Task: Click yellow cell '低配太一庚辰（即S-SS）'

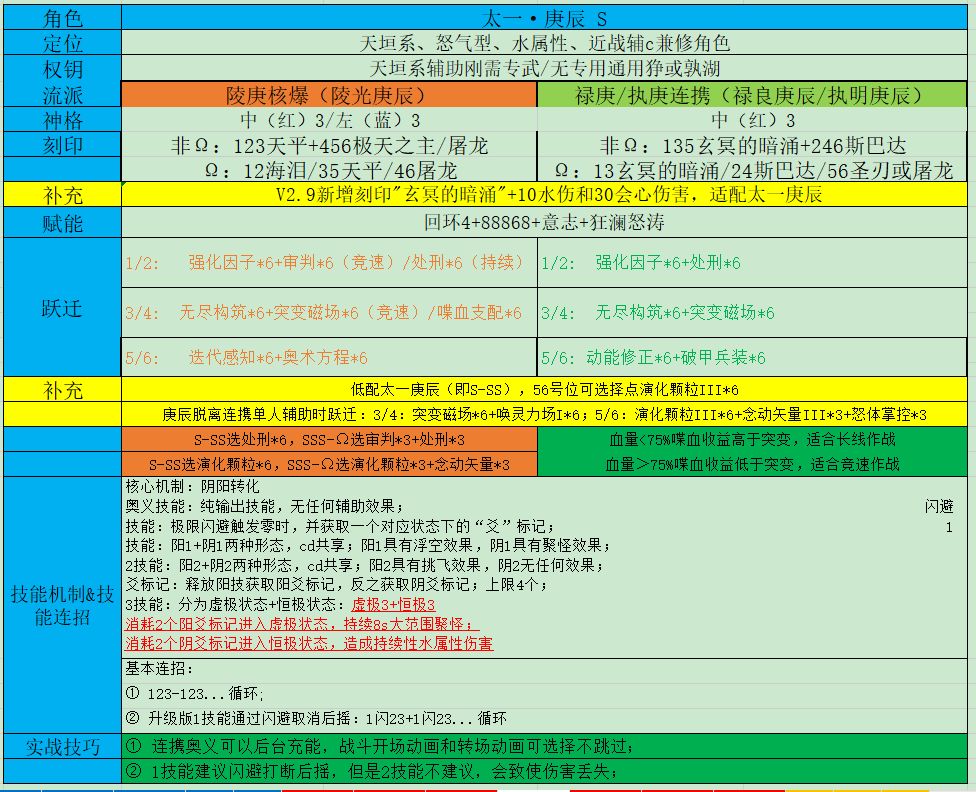Action: pos(544,390)
